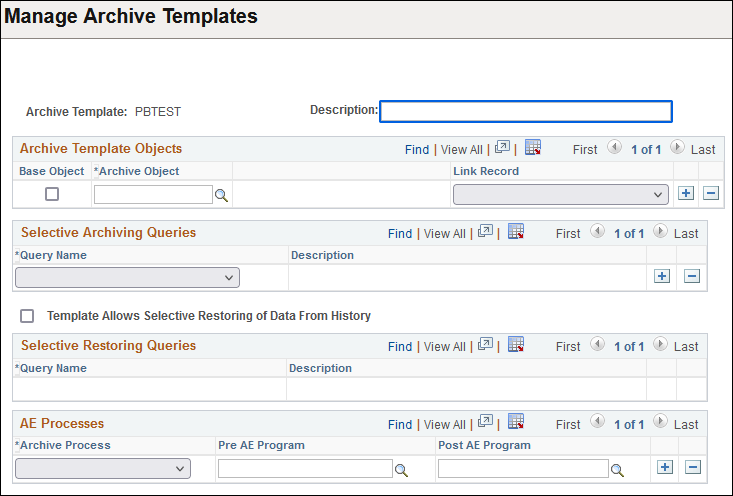Viewport: 733px width, 496px height.
Task: Download Selective Archiving Queries grid to spreadsheet
Action: pyautogui.click(x=516, y=231)
